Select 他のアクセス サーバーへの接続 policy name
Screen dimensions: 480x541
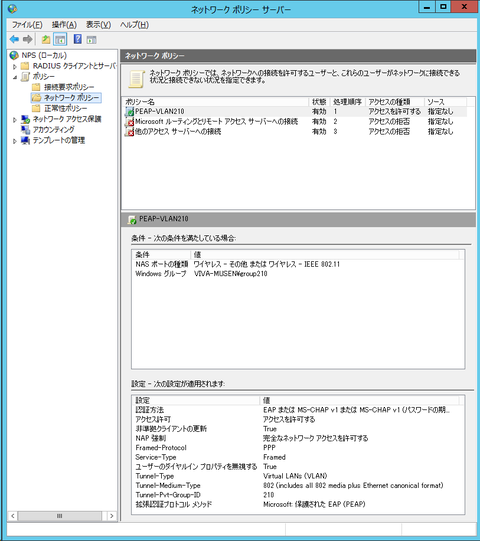pyautogui.click(x=178, y=131)
